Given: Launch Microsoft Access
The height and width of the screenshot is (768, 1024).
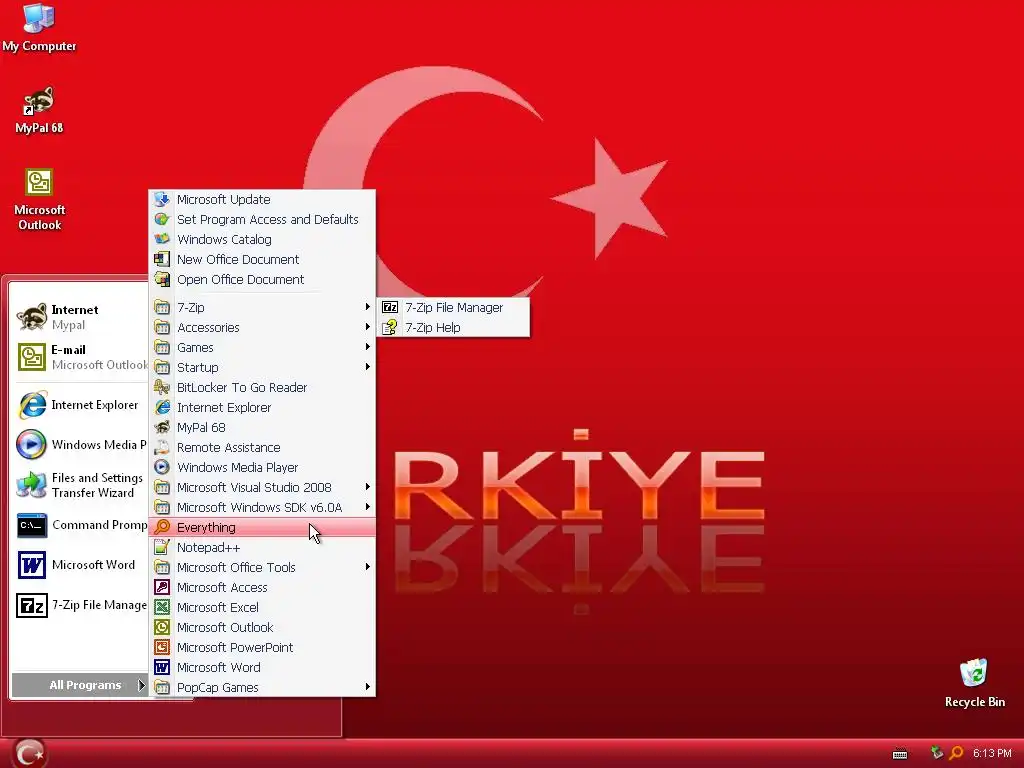Looking at the screenshot, I should (x=263, y=587).
